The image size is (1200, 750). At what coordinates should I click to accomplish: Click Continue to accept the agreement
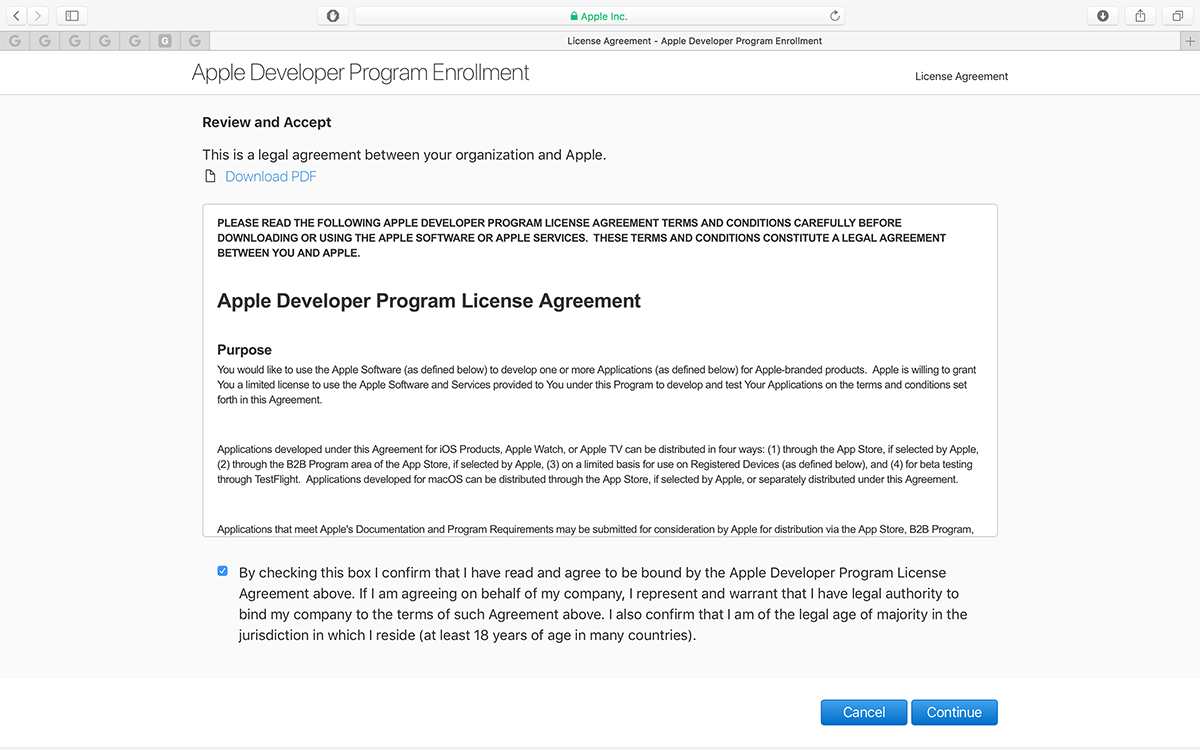point(954,712)
